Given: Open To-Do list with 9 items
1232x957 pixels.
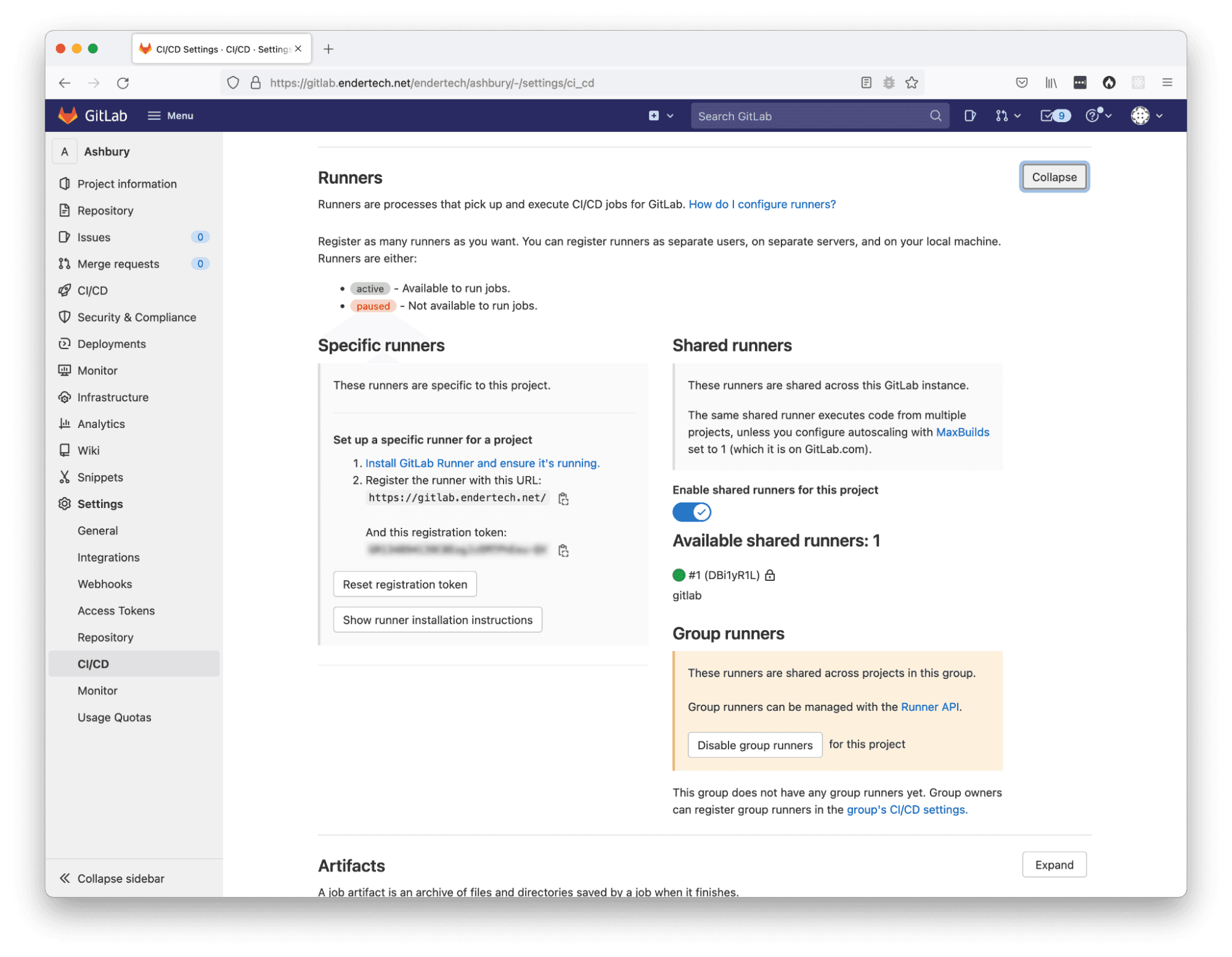Looking at the screenshot, I should coord(1055,116).
